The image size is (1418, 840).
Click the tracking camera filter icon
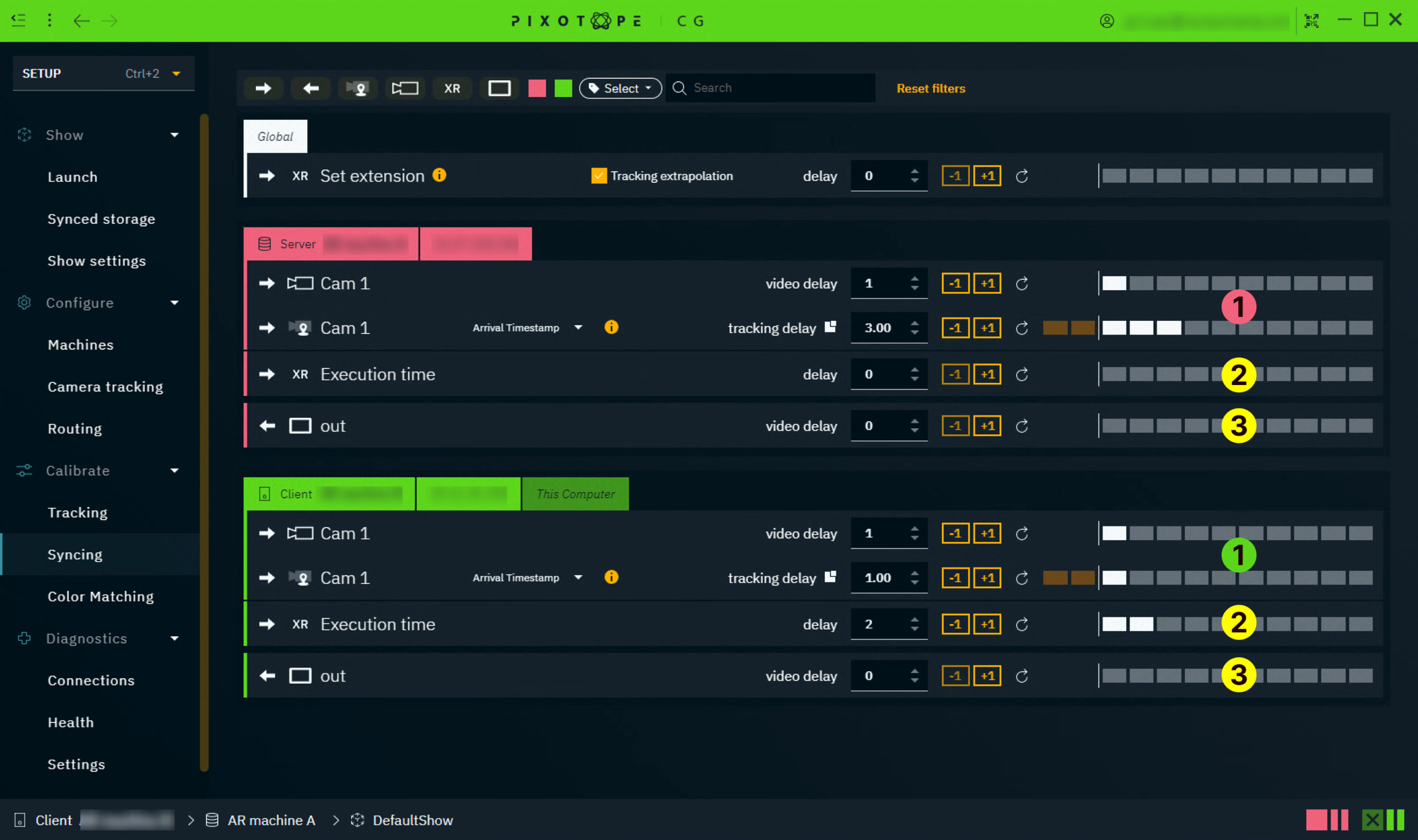pyautogui.click(x=358, y=88)
